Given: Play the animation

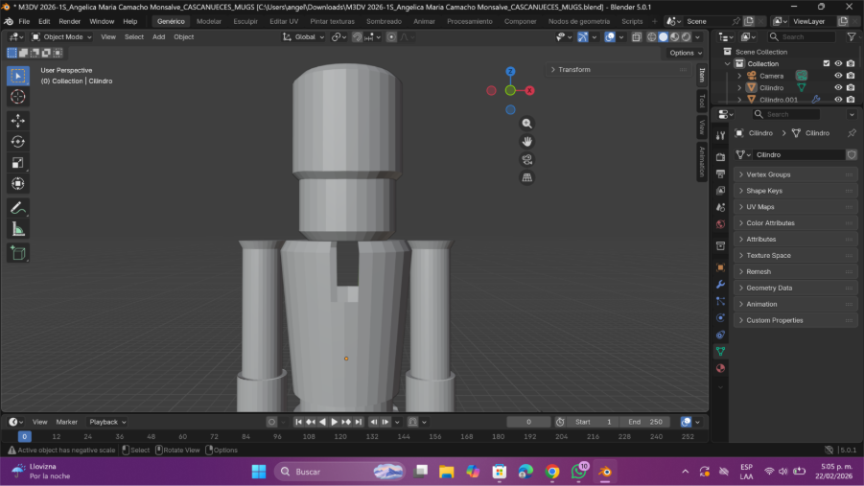Looking at the screenshot, I should (x=334, y=422).
